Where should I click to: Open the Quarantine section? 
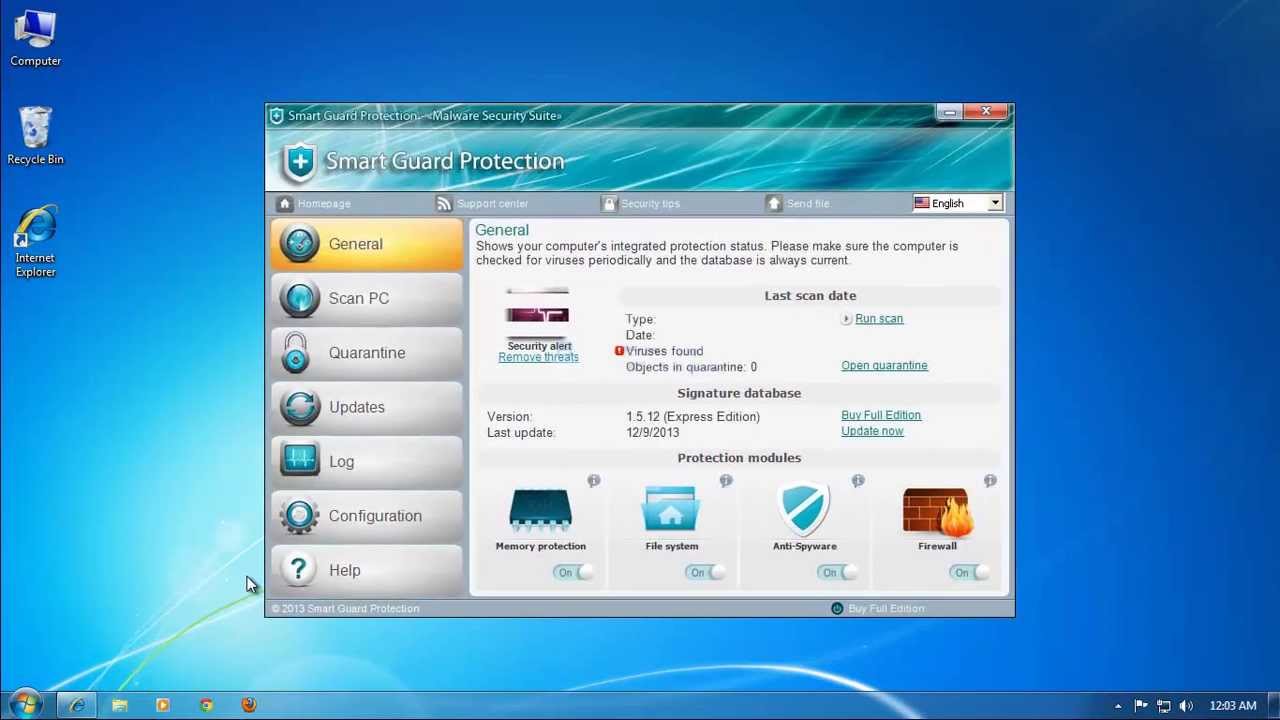pyautogui.click(x=366, y=353)
